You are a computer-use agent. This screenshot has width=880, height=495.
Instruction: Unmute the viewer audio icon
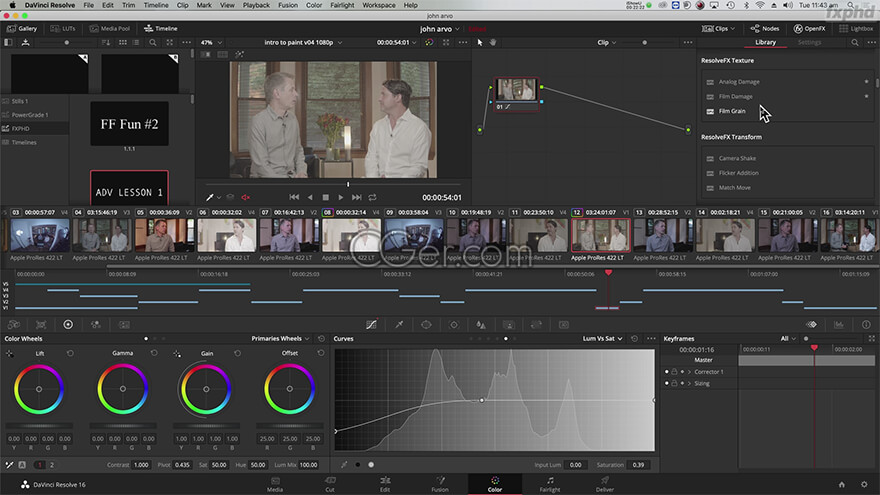246,198
